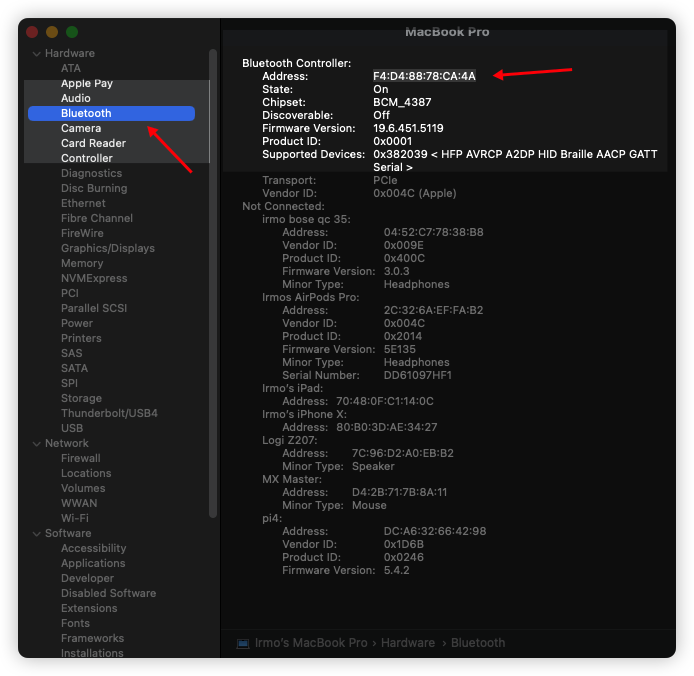Click the Bluetooth address F4:D4:88:78:CA:4A
This screenshot has height=676, width=694.
(x=424, y=76)
